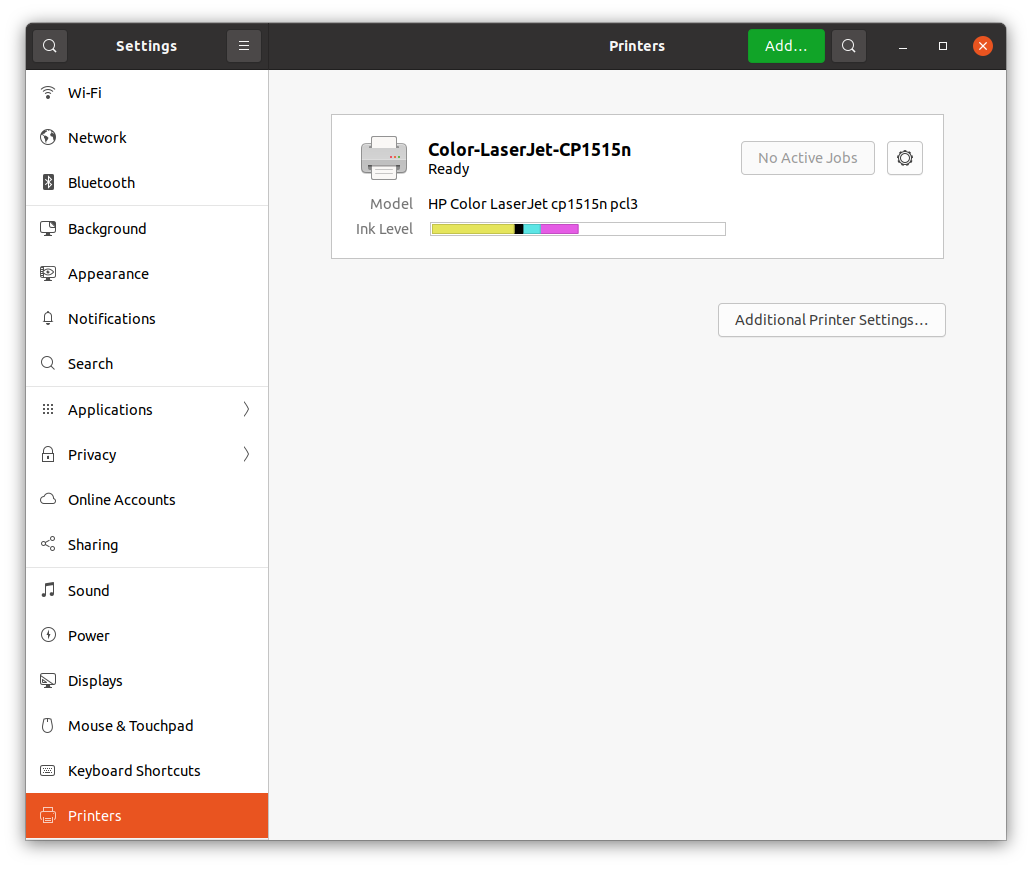Click the yellow segment of ink level bar
The width and height of the screenshot is (1032, 869).
tap(472, 229)
